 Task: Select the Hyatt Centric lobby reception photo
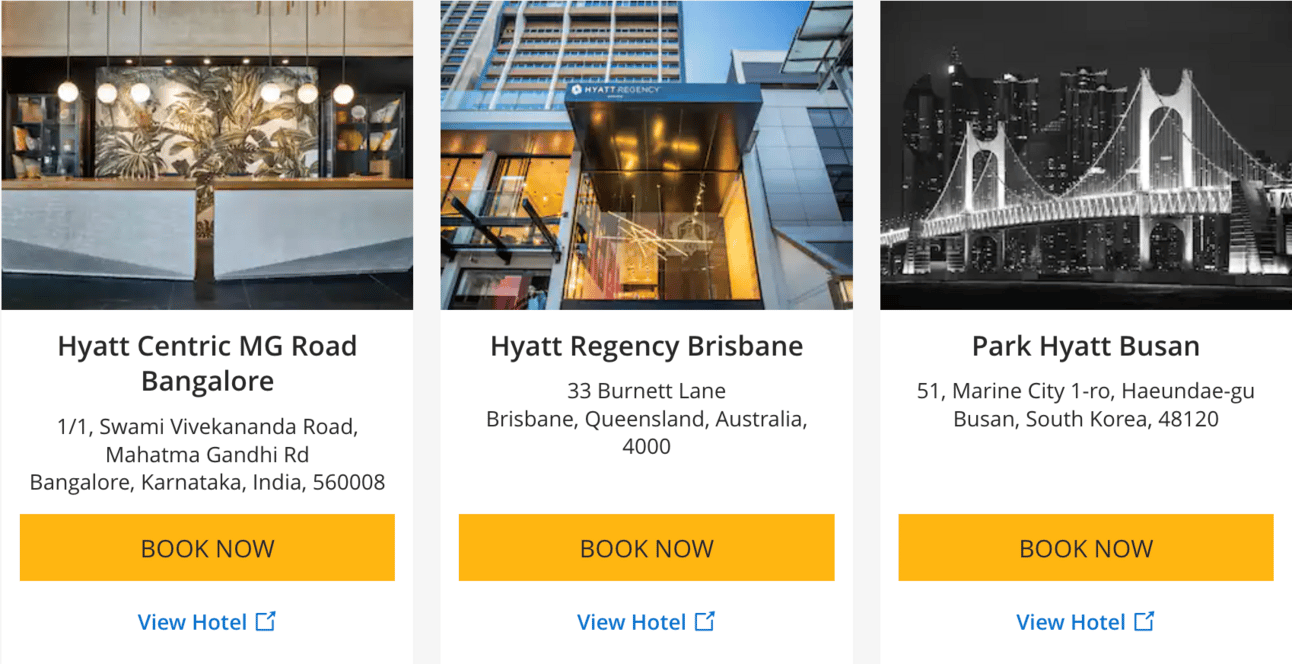click(207, 155)
